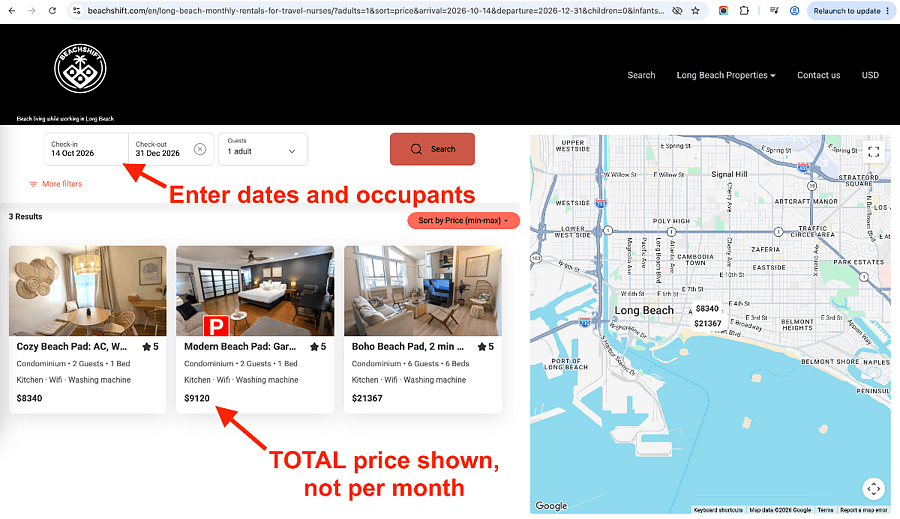Click the red Search button
Viewport: 900px width, 519px height.
432,149
